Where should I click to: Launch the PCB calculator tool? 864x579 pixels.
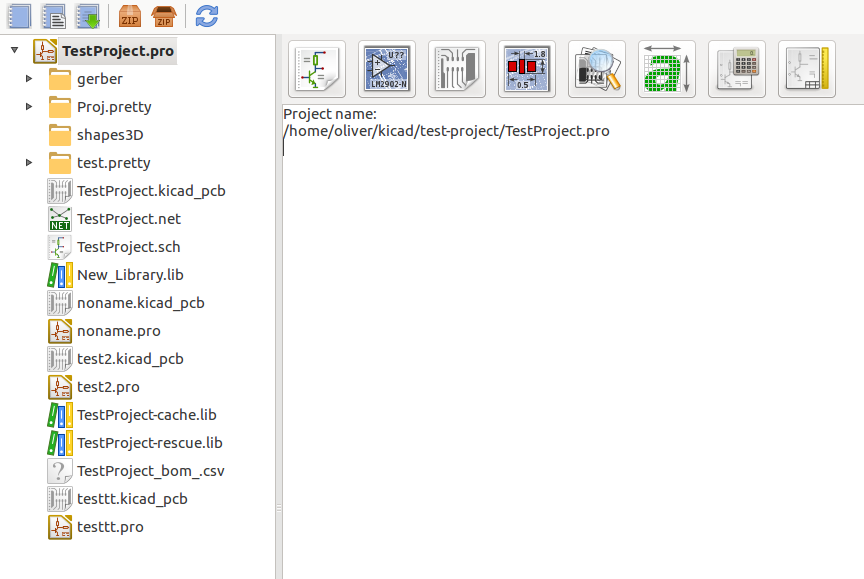coord(737,69)
